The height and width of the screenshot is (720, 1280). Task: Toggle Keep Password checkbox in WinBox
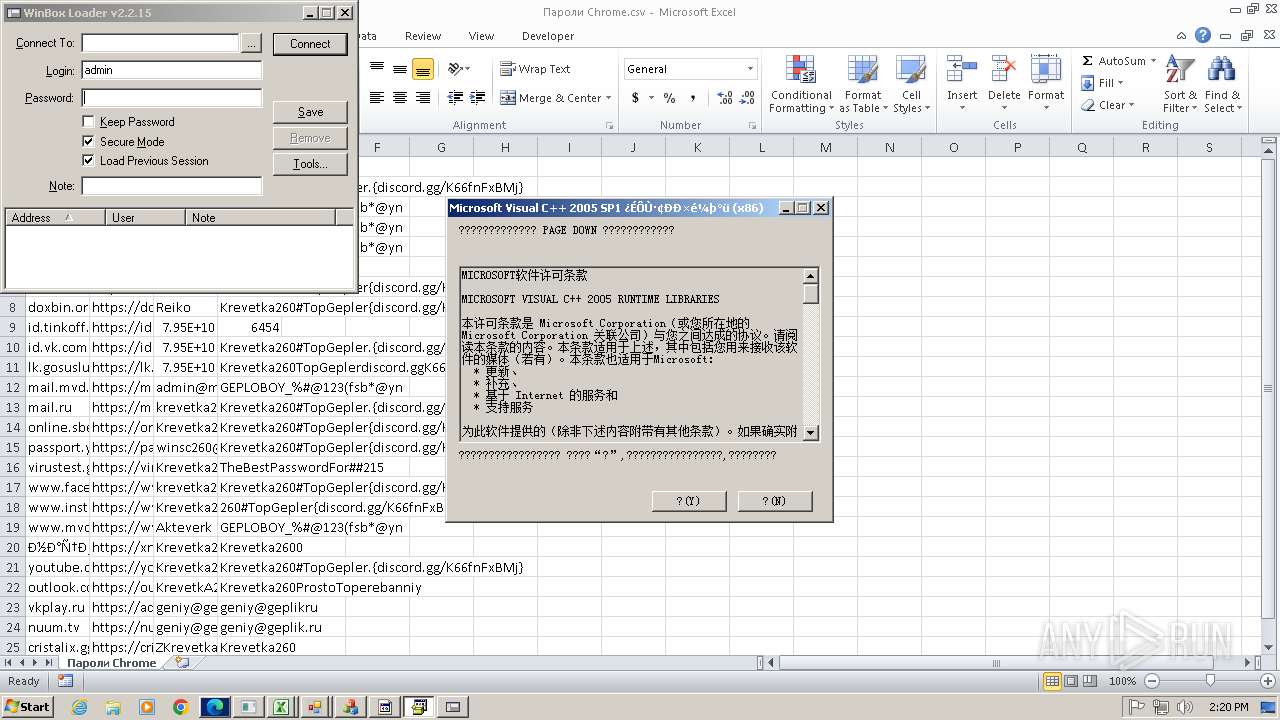click(x=89, y=122)
